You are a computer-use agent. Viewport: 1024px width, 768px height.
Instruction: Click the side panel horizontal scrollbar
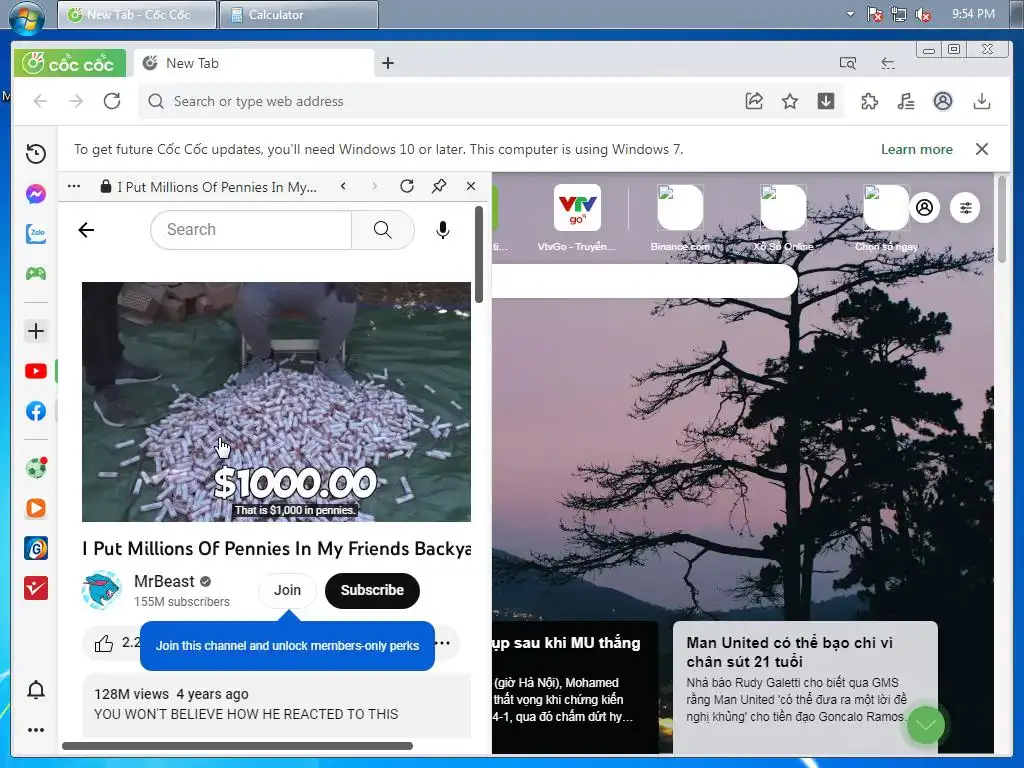237,746
